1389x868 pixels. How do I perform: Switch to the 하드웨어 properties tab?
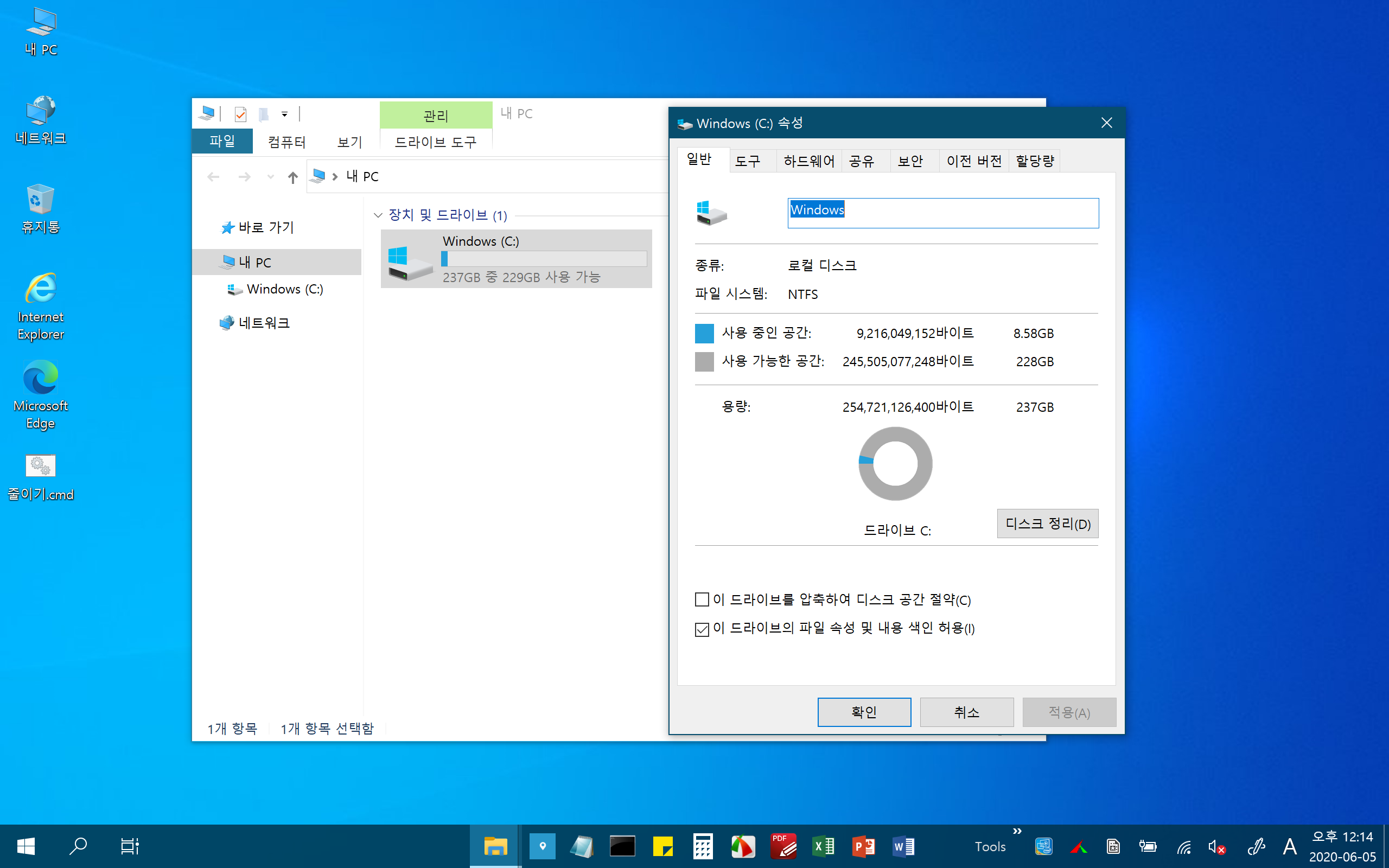tap(809, 161)
